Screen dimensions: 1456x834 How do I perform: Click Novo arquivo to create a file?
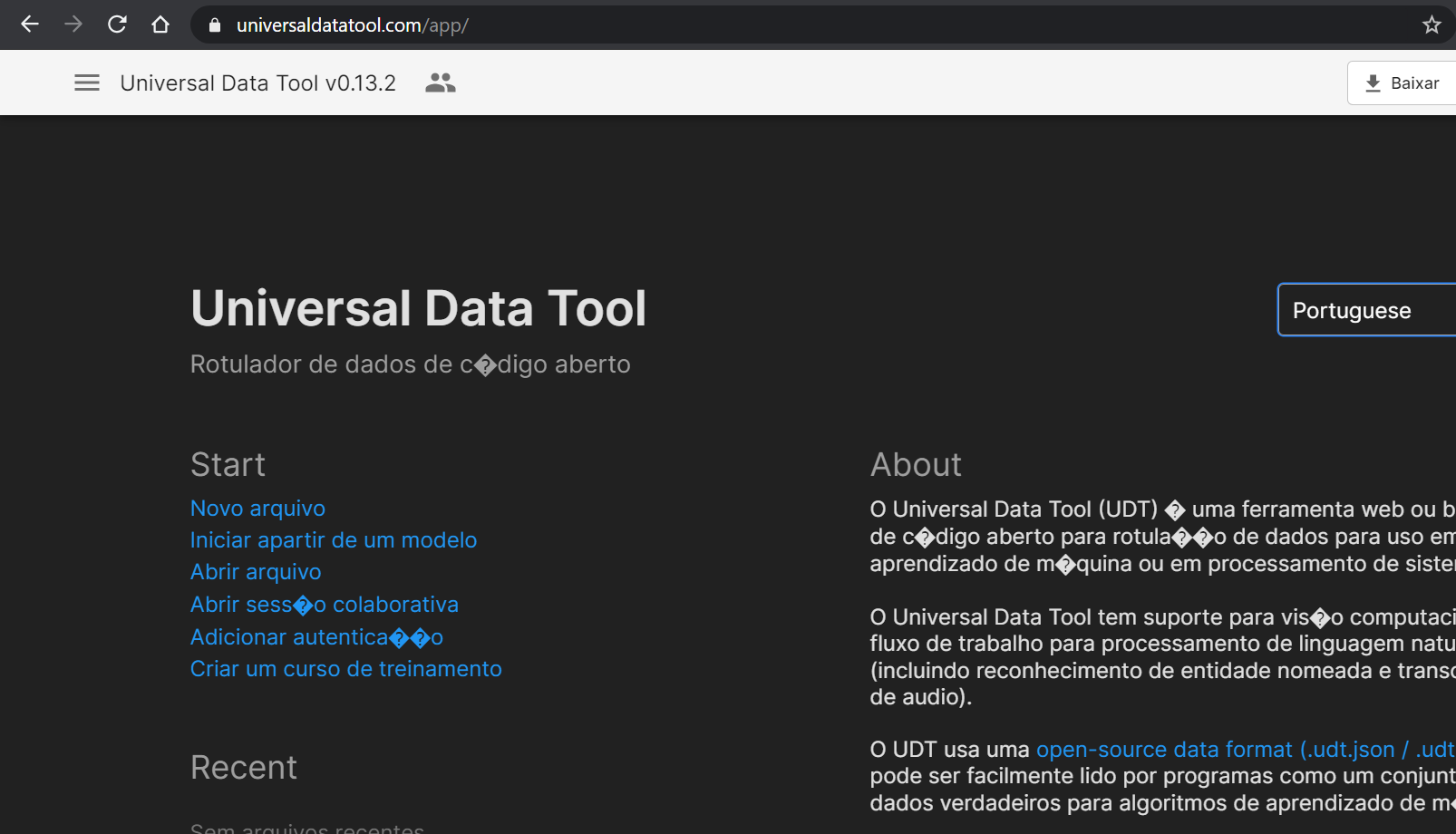pyautogui.click(x=257, y=508)
